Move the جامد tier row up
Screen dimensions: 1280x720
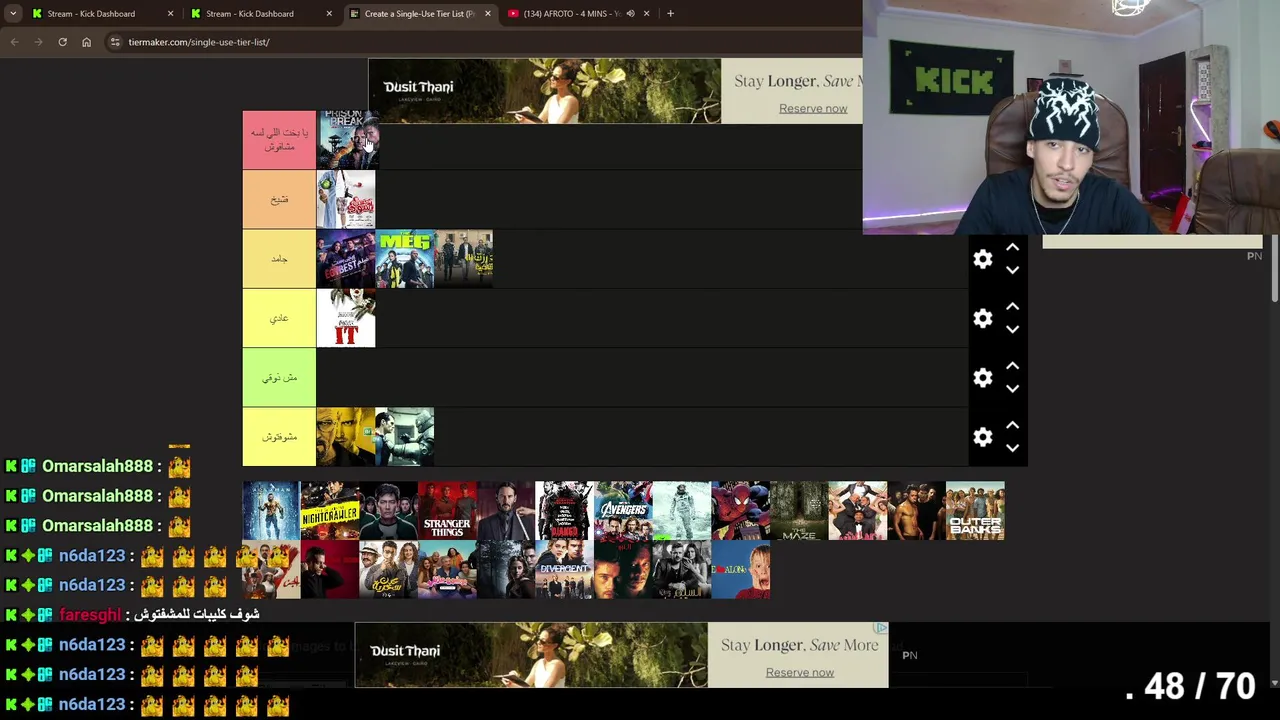click(x=1012, y=247)
